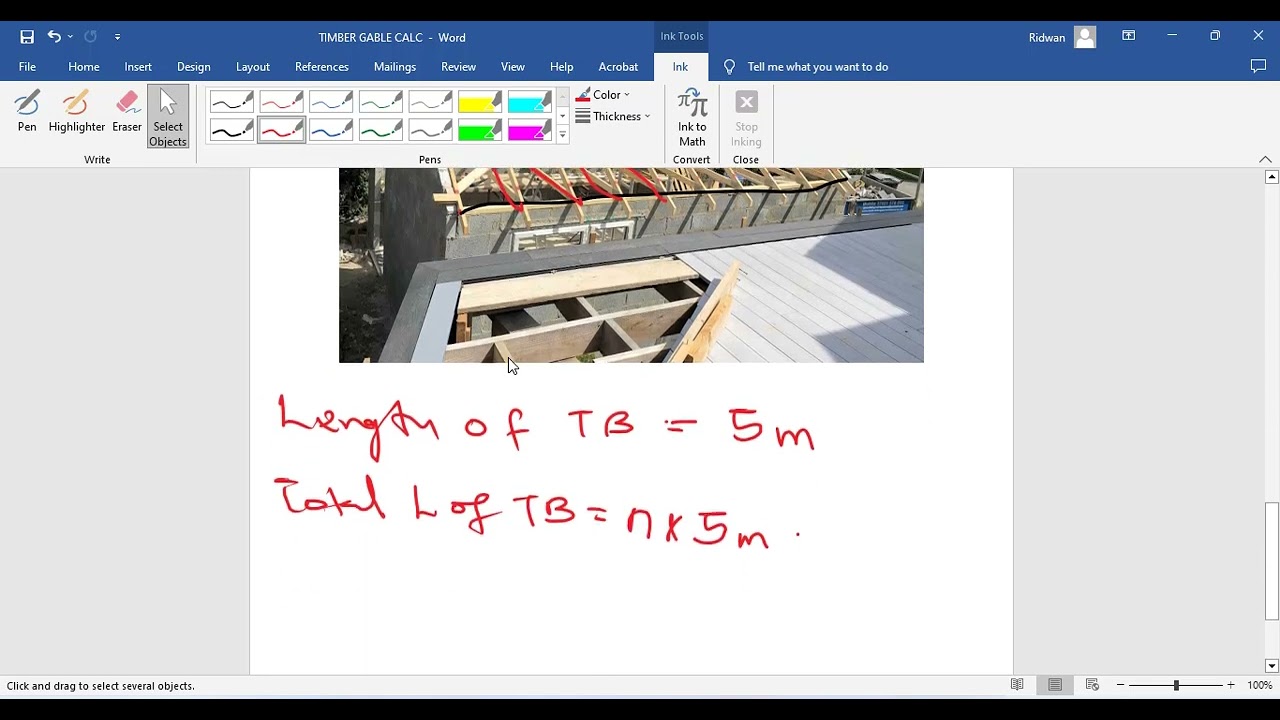
Task: Click Ink to Math convert button
Action: pos(692,118)
